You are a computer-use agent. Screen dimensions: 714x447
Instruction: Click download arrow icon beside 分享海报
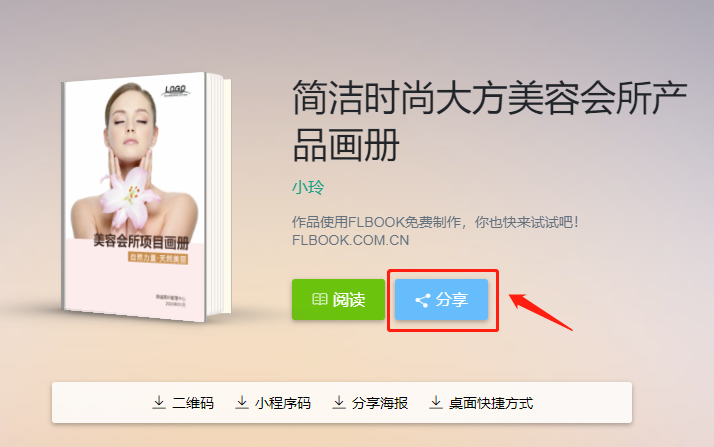pos(339,402)
